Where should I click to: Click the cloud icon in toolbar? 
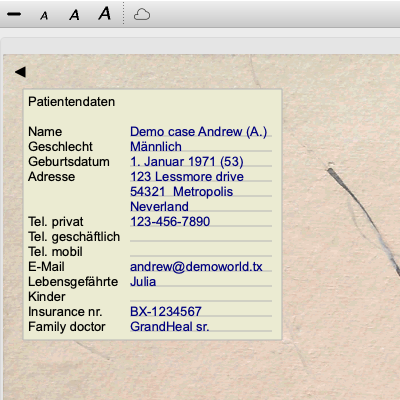tap(142, 15)
